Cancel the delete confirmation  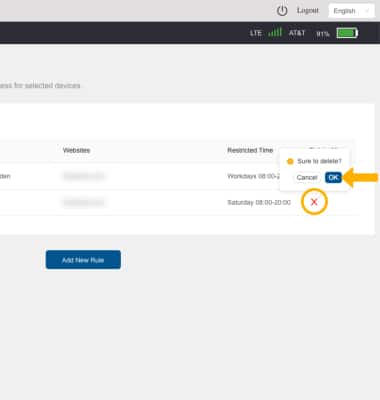pyautogui.click(x=307, y=177)
